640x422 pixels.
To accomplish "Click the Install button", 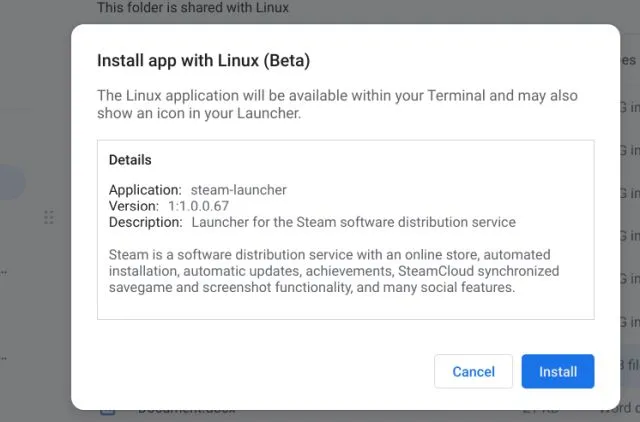I will (x=557, y=371).
